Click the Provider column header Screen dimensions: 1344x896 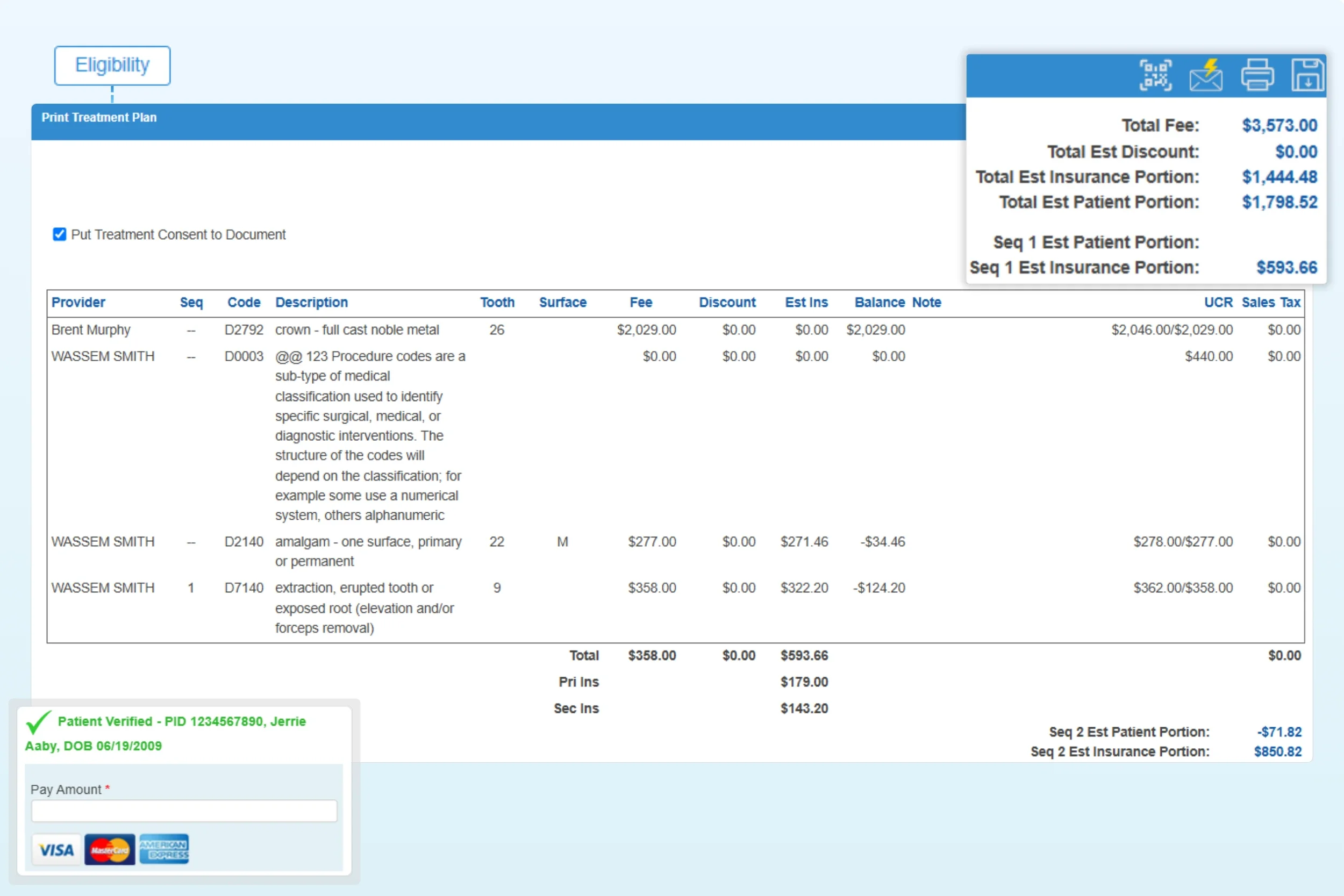point(78,302)
